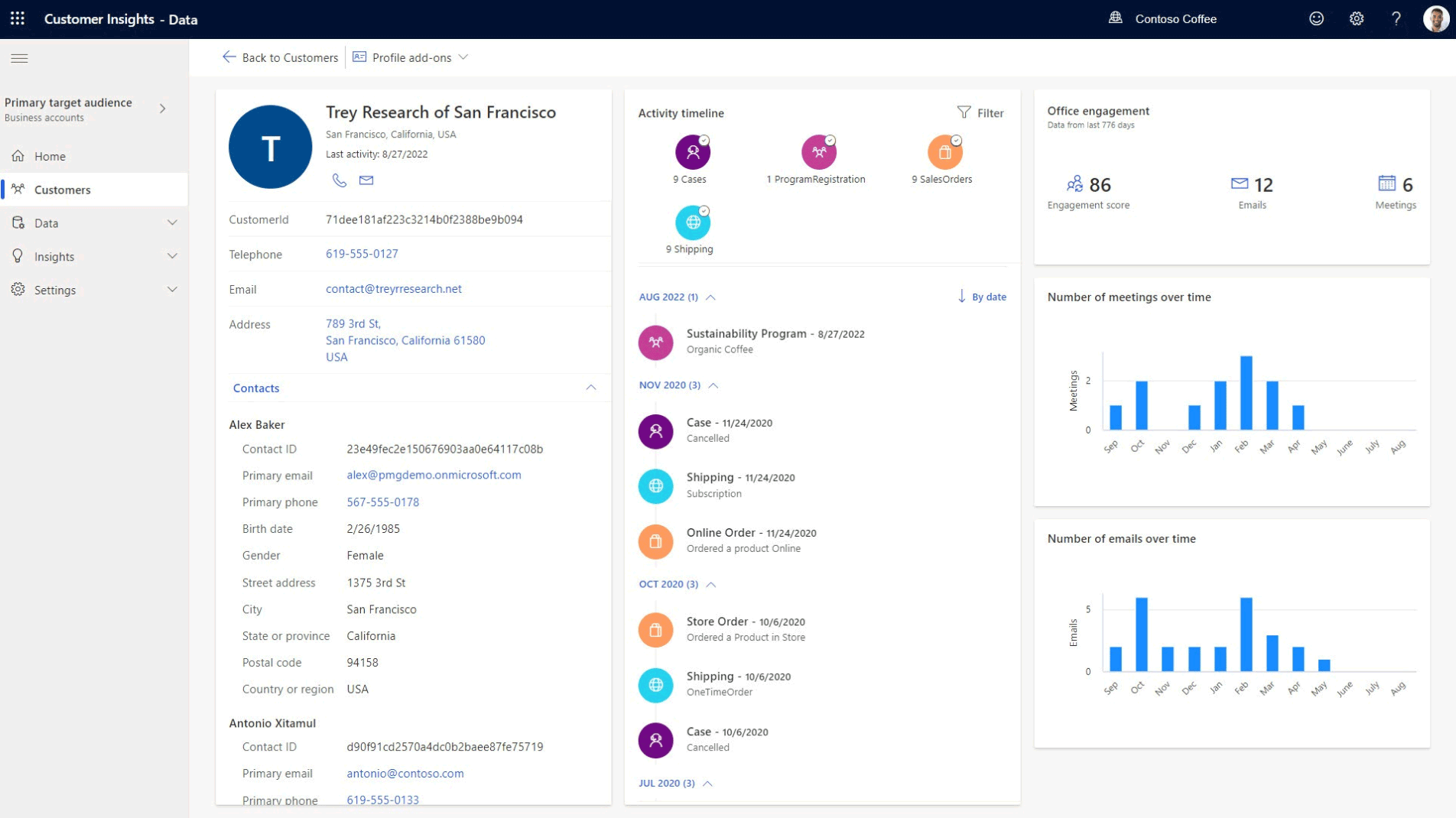The width and height of the screenshot is (1456, 818).
Task: Collapse the navigation hamburger menu
Action: (x=19, y=58)
